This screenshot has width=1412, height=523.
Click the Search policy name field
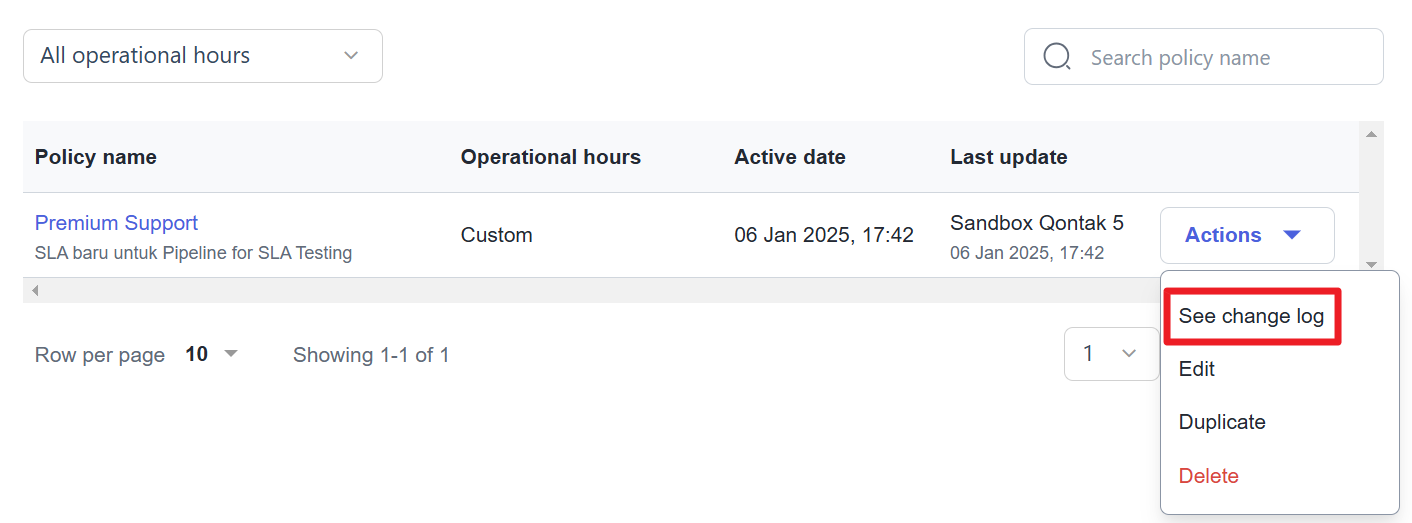[1204, 57]
